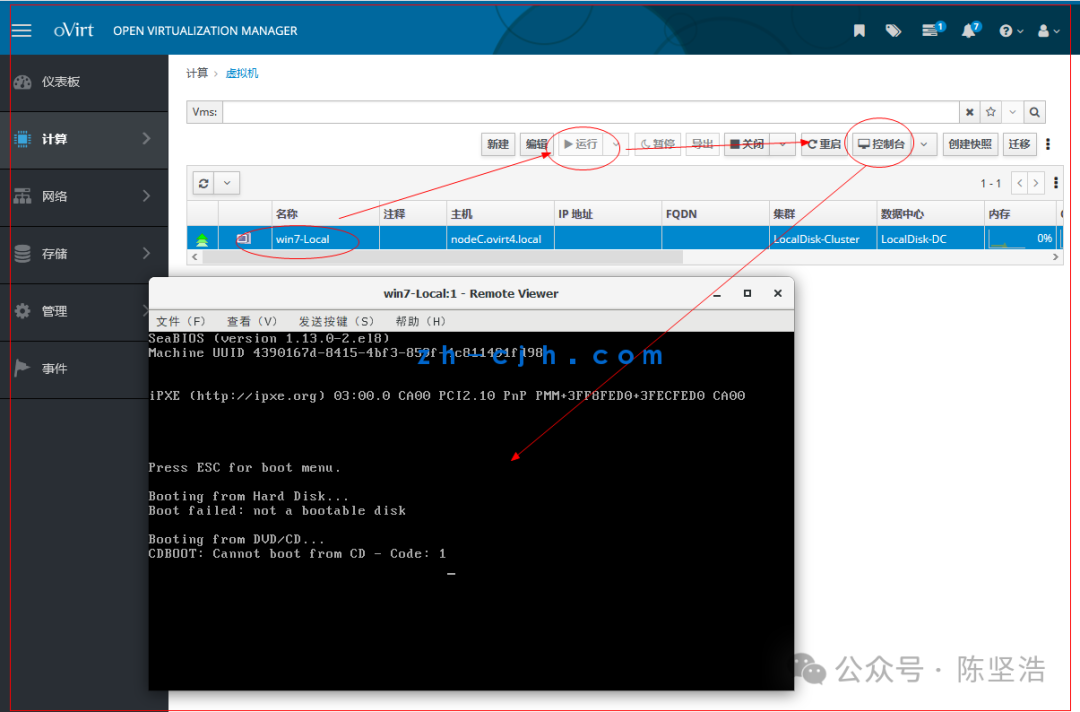Click the 暂停 suspend button
This screenshot has width=1080, height=712.
coord(657,144)
